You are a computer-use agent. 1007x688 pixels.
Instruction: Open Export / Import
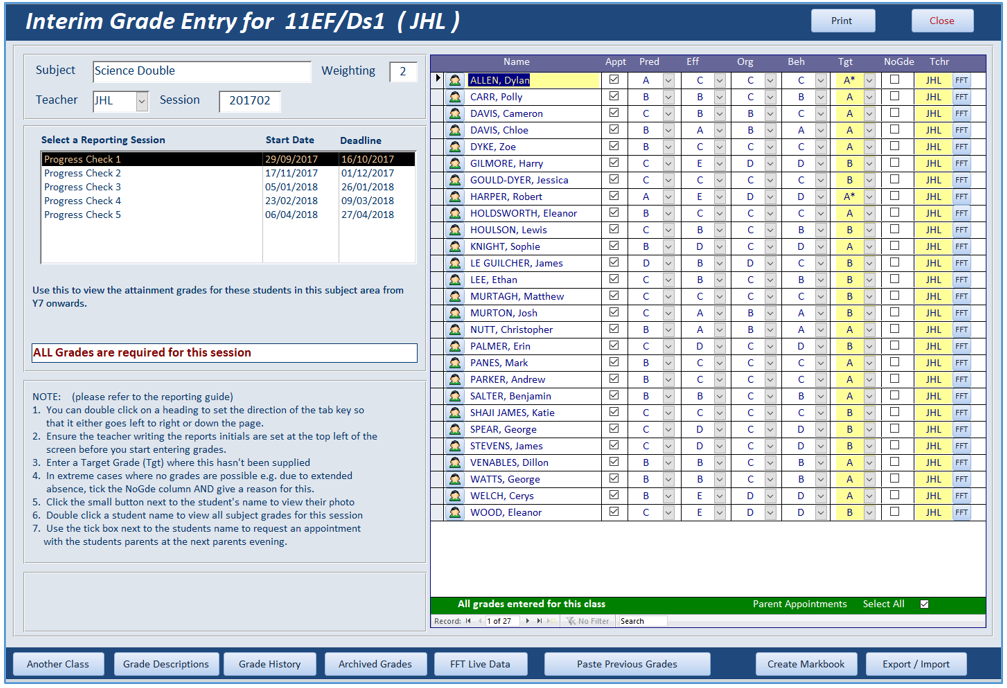pos(916,664)
